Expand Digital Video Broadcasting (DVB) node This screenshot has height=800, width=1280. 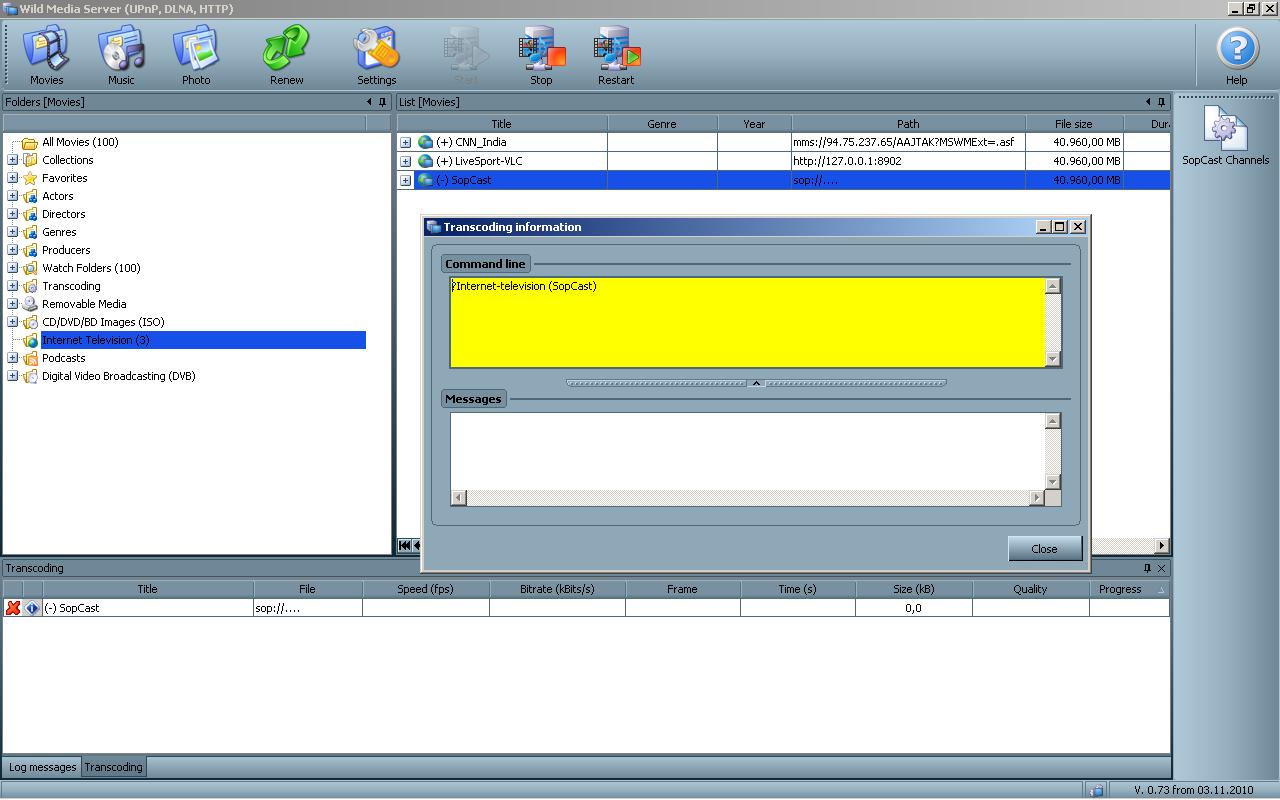(12, 376)
